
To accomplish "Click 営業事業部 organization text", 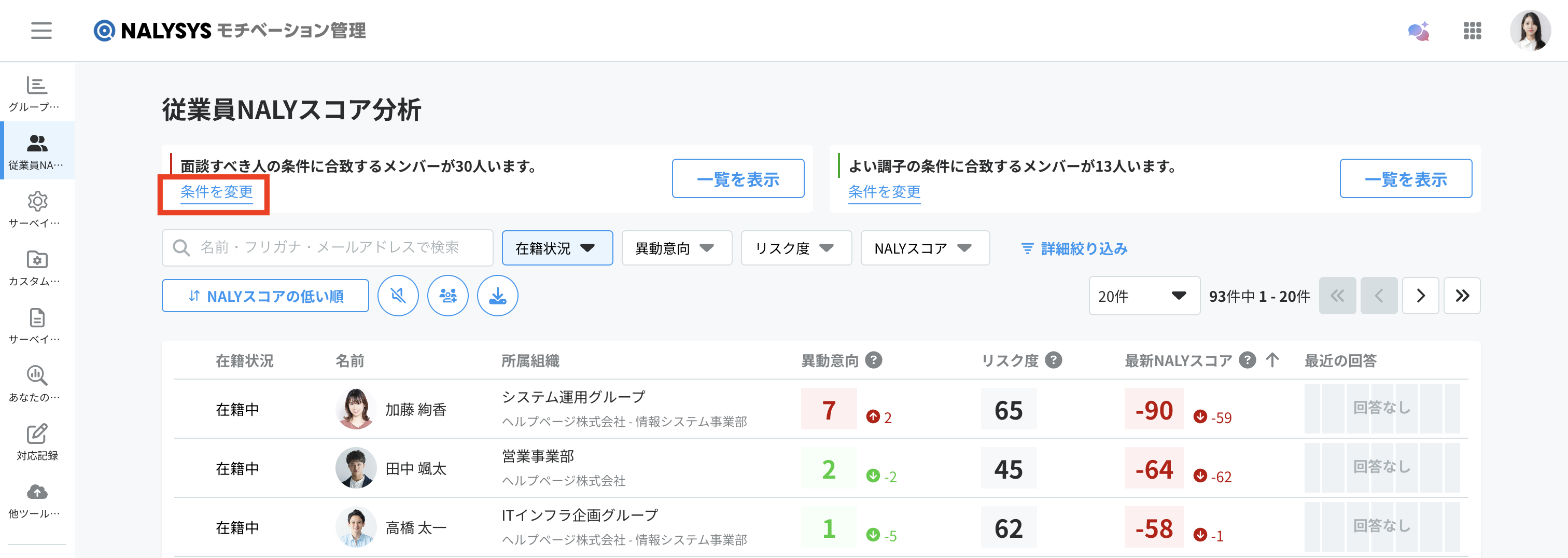I will point(538,456).
